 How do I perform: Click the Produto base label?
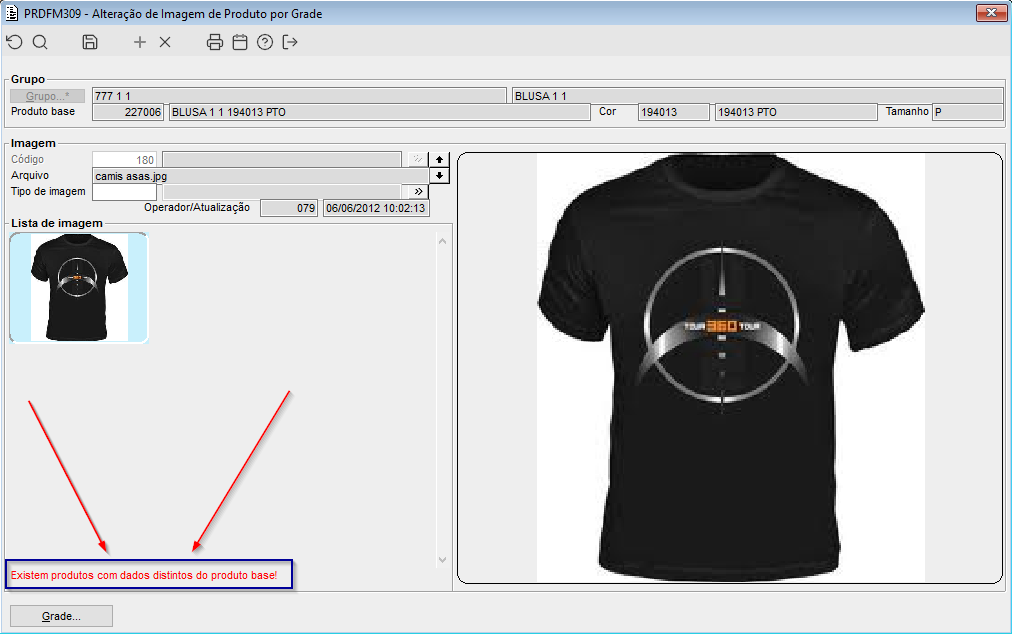43,111
